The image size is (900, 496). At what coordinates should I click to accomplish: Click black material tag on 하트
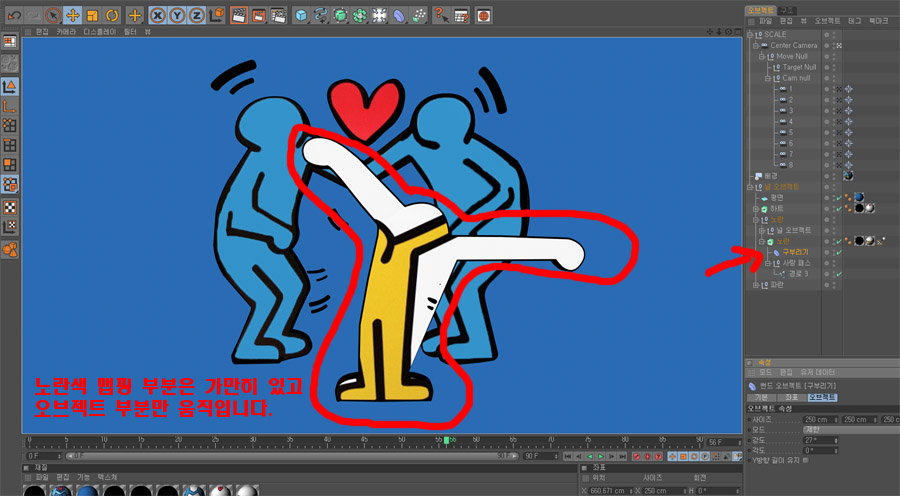tap(859, 208)
